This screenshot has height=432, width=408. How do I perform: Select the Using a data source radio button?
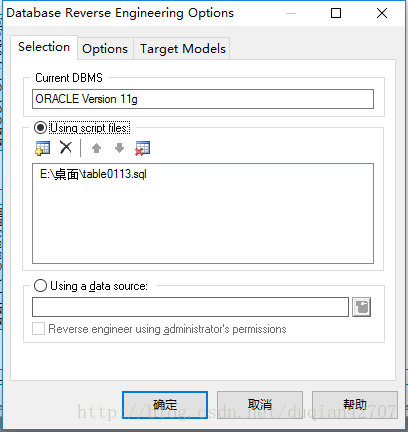coord(40,286)
